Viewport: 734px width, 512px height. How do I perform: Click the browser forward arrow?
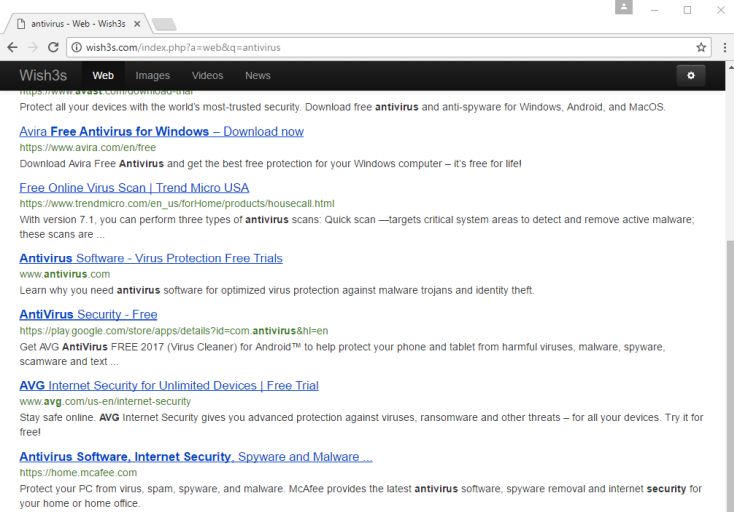tap(33, 47)
